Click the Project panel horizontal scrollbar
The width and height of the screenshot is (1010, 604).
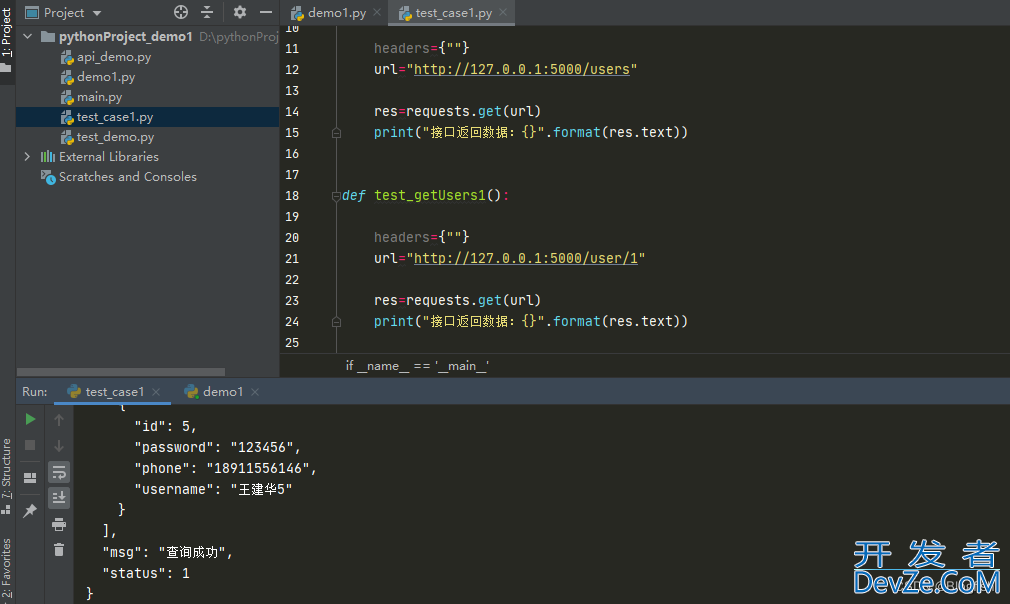(x=121, y=372)
